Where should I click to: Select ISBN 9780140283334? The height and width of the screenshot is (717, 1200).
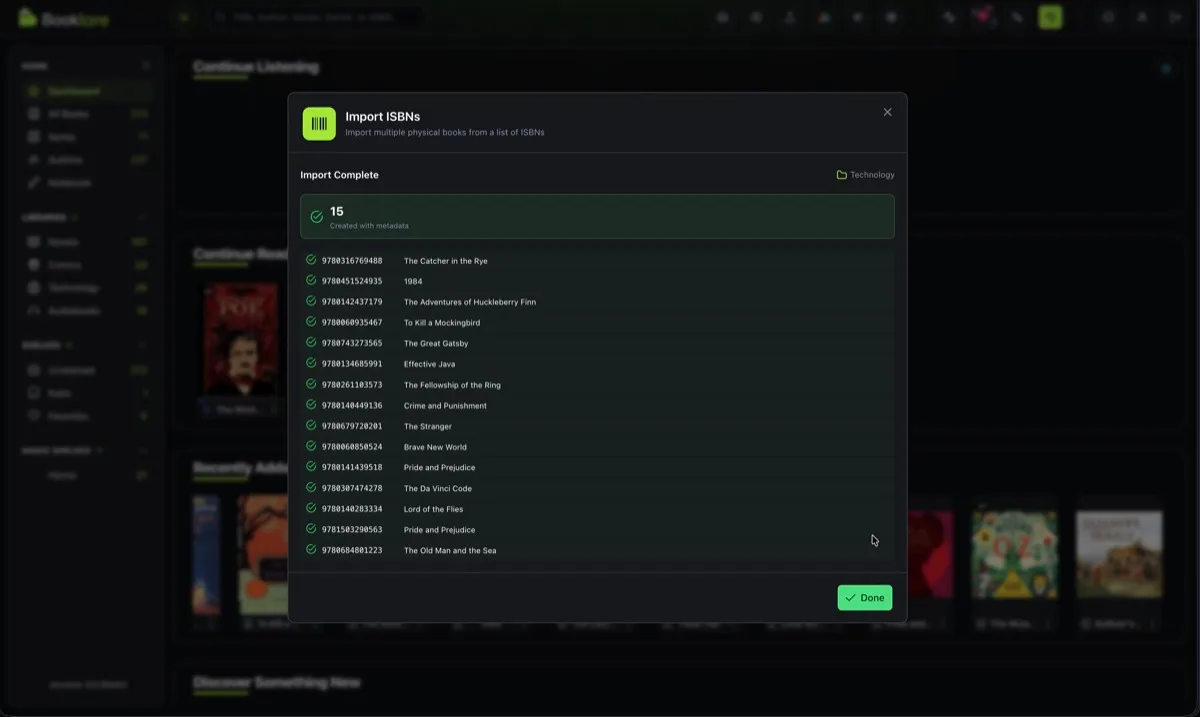point(352,509)
